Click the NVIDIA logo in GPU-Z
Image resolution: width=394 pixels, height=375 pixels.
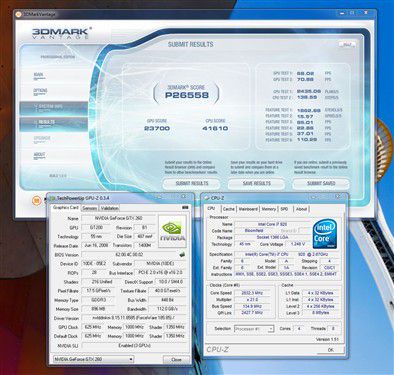(x=172, y=231)
